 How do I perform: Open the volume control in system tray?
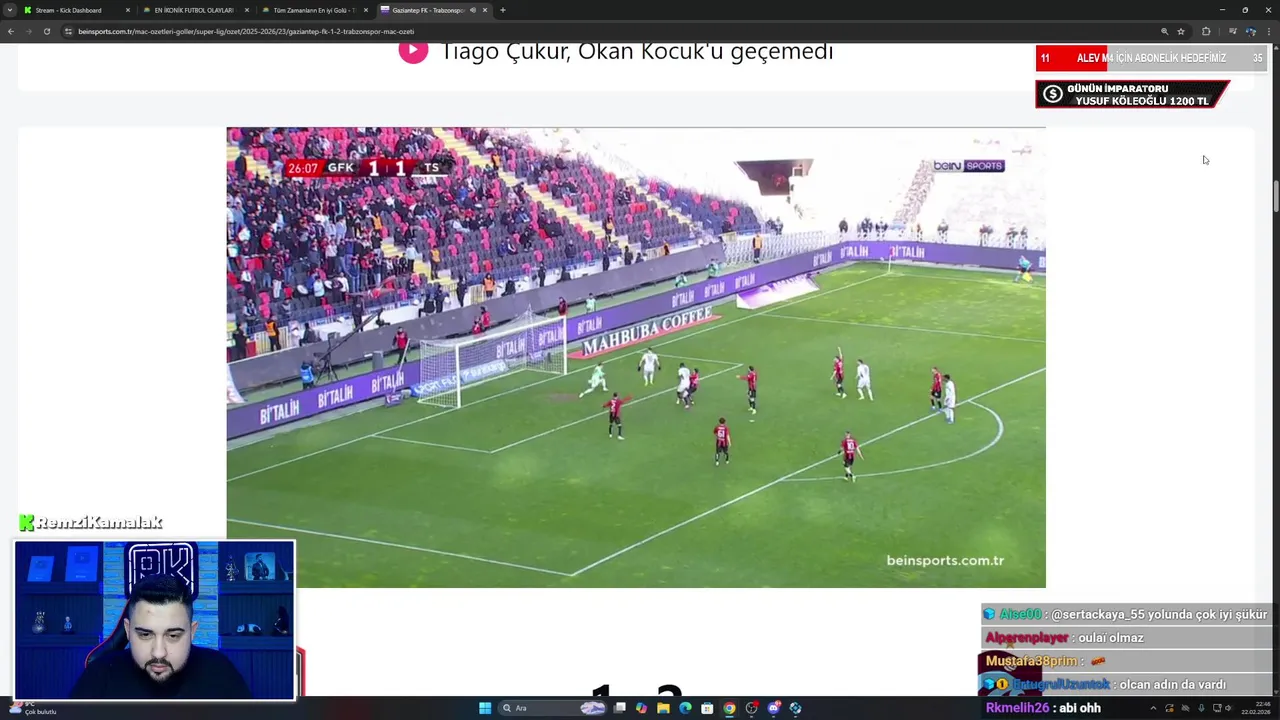[1228, 708]
